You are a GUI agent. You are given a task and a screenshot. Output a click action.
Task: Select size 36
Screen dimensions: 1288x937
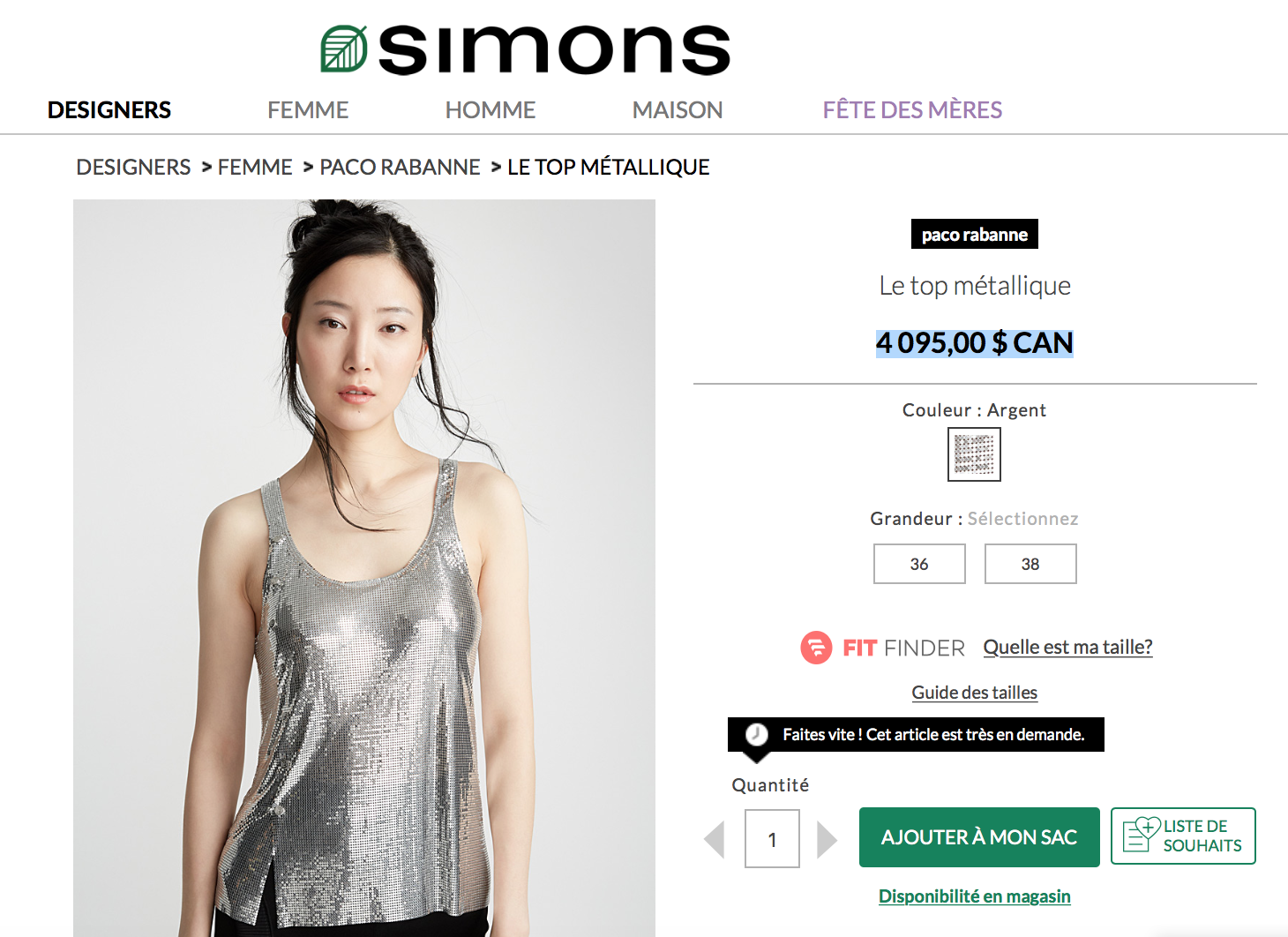[x=919, y=564]
